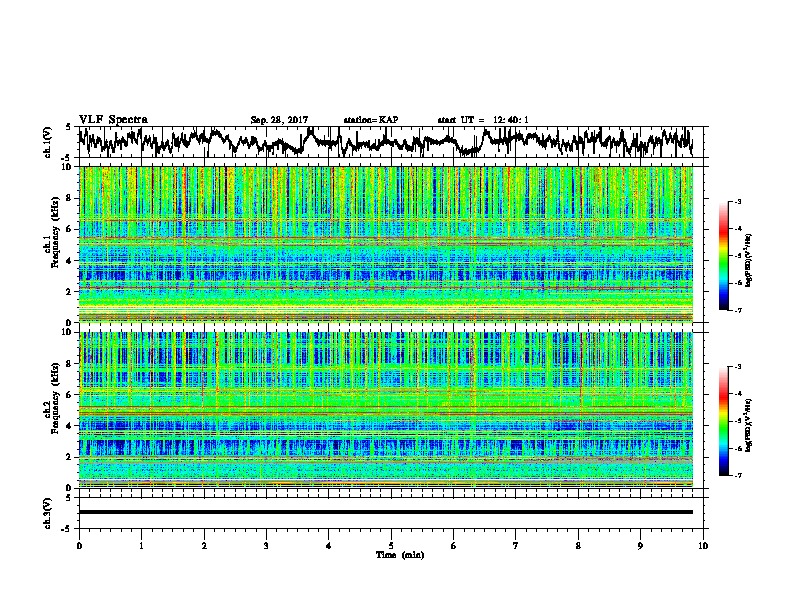Image resolution: width=792 pixels, height=612 pixels.
Task: Click the time axis tick label "10"
Action: (x=703, y=546)
